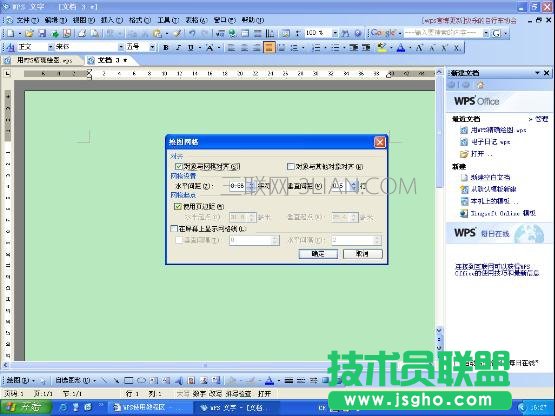Viewport: 555px width, 416px height.
Task: Click the 从默认模板新建 link
Action: click(x=493, y=189)
